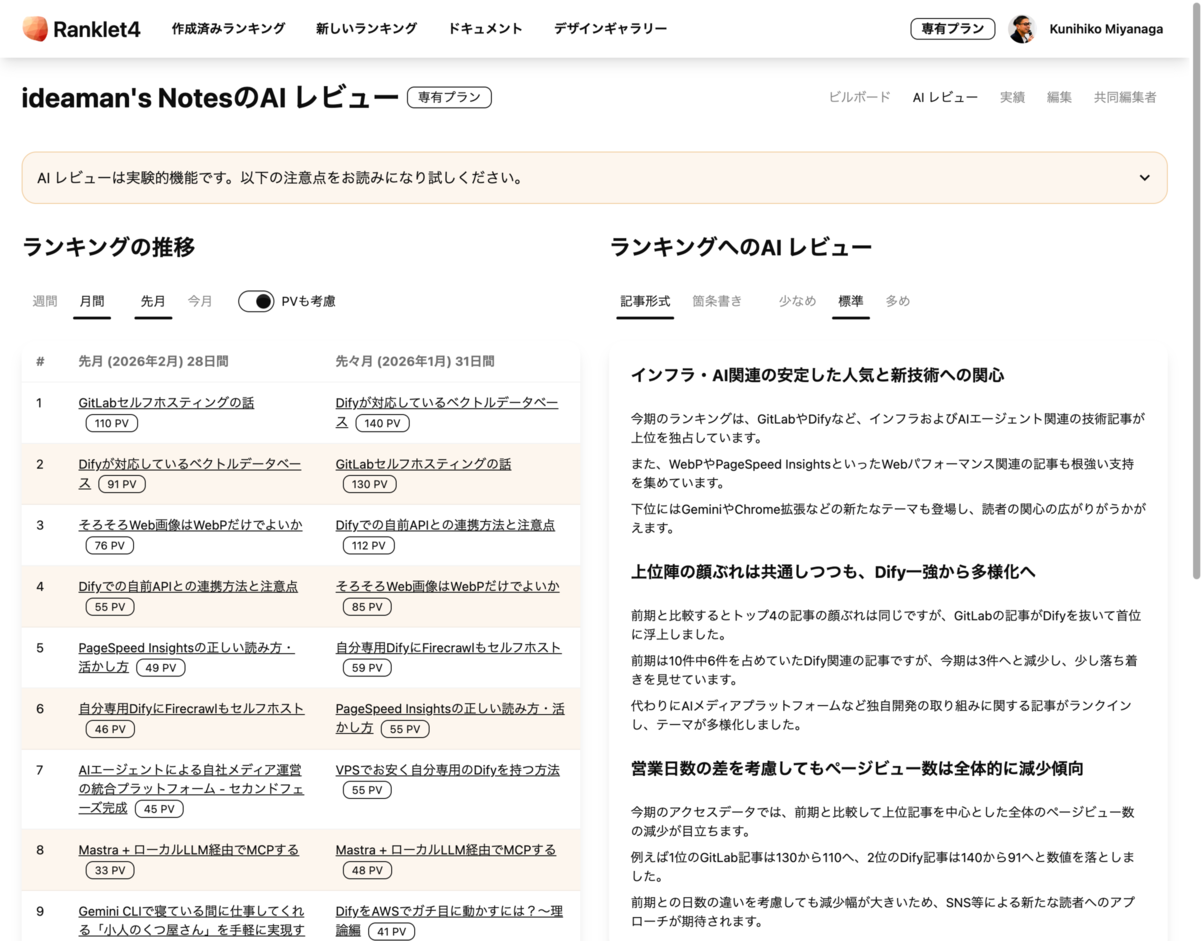Select the 箇条書き review format tab
The height and width of the screenshot is (941, 1203).
[x=716, y=299]
